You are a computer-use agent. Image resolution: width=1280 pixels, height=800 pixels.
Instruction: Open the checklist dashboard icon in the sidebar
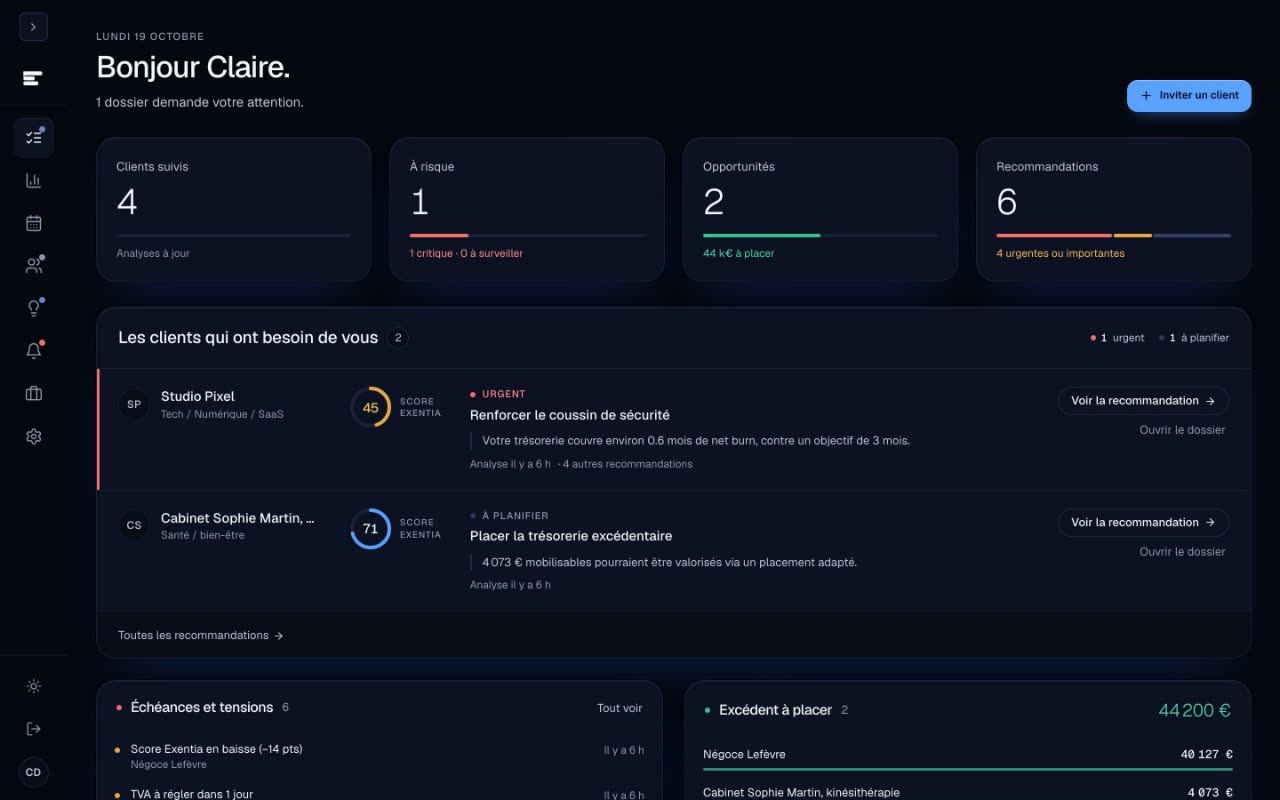click(x=33, y=138)
